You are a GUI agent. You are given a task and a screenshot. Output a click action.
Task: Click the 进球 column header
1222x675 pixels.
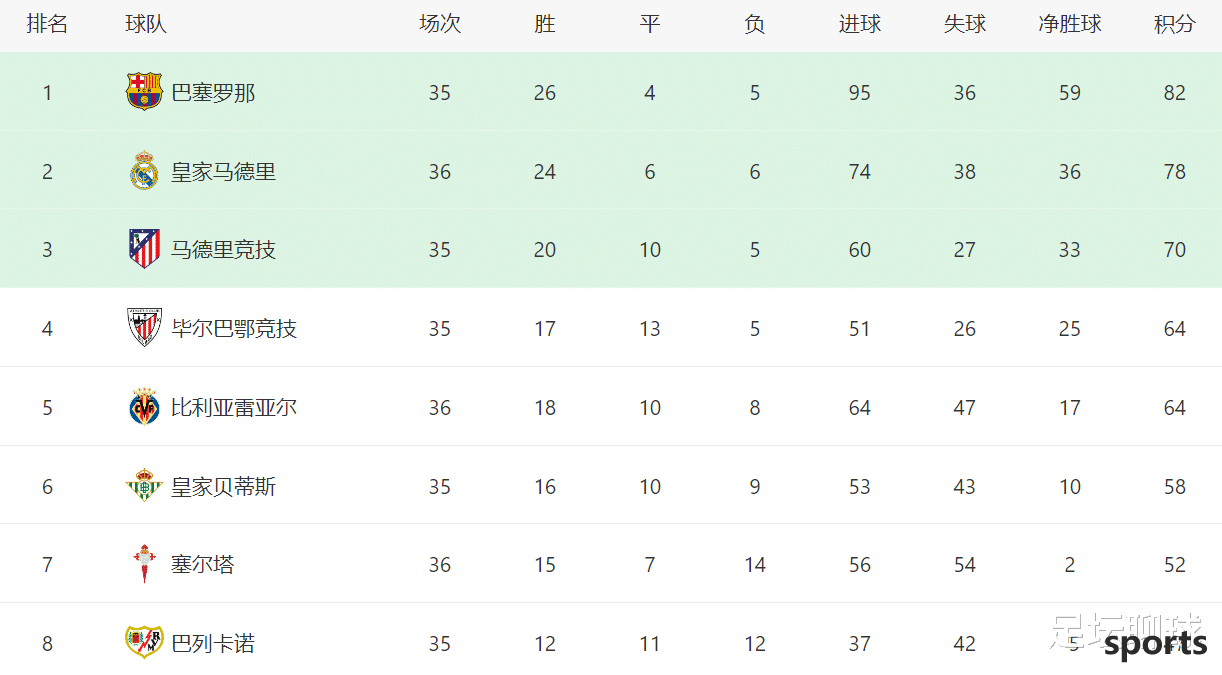(859, 24)
